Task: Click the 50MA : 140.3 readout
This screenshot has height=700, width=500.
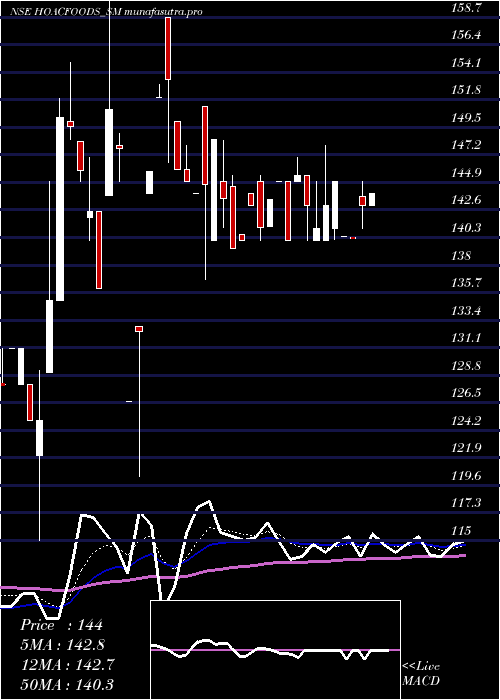Action: click(x=67, y=684)
